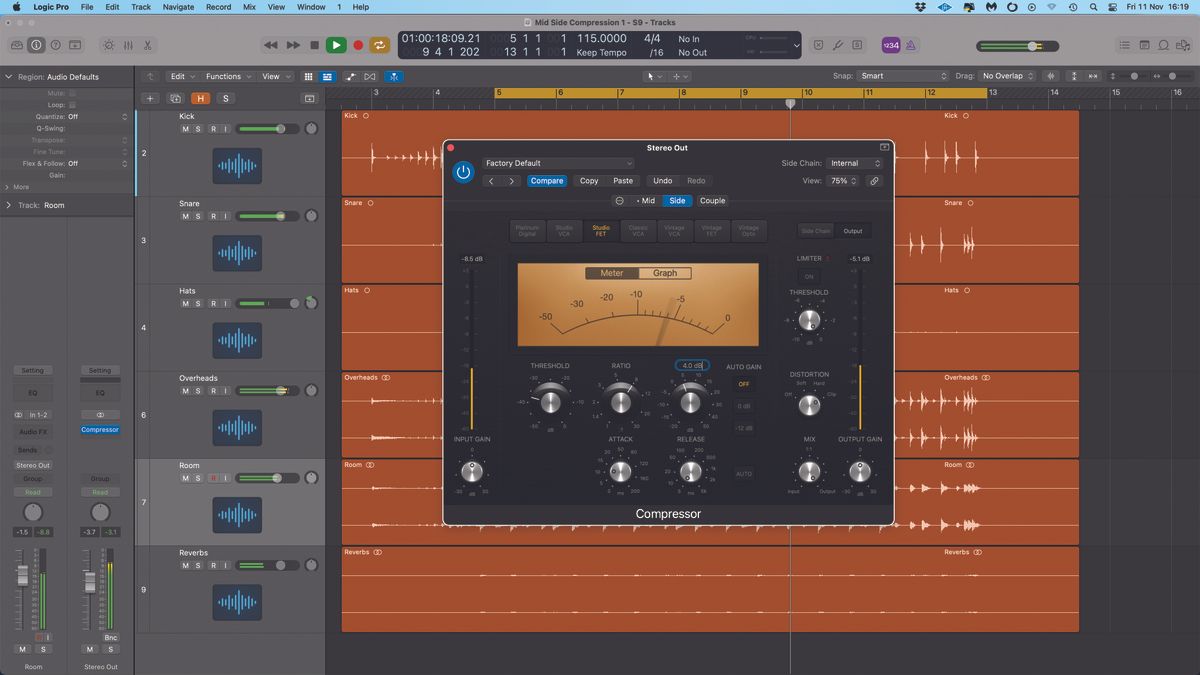Solo the Hats track
Screen dimensions: 1200x675
pyautogui.click(x=198, y=303)
